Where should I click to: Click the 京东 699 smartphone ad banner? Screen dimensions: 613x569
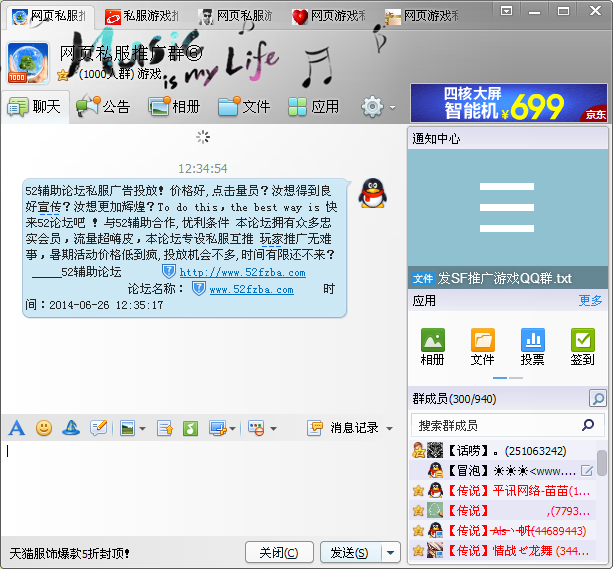click(509, 104)
